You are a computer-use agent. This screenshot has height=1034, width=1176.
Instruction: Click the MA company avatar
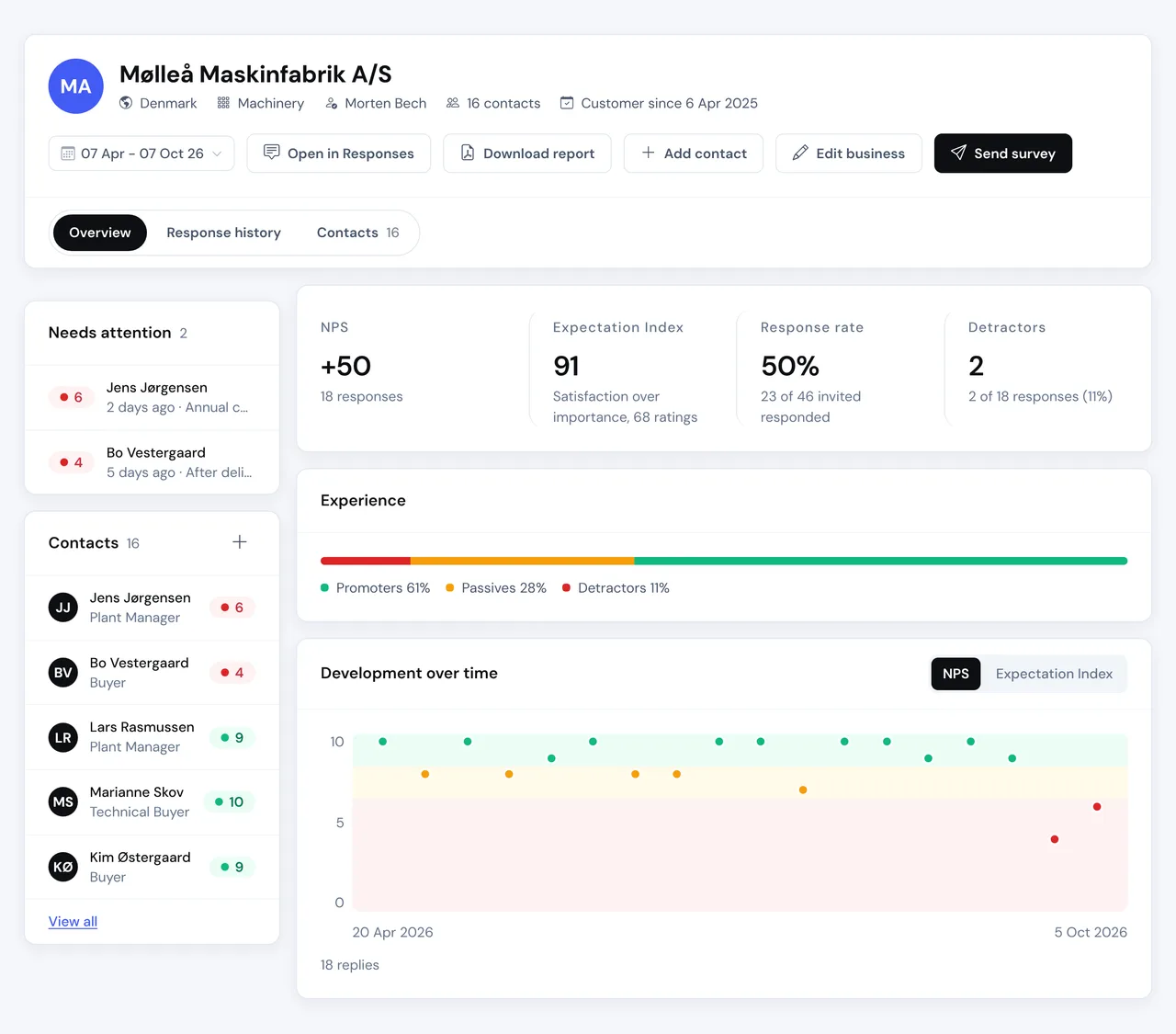tap(75, 86)
